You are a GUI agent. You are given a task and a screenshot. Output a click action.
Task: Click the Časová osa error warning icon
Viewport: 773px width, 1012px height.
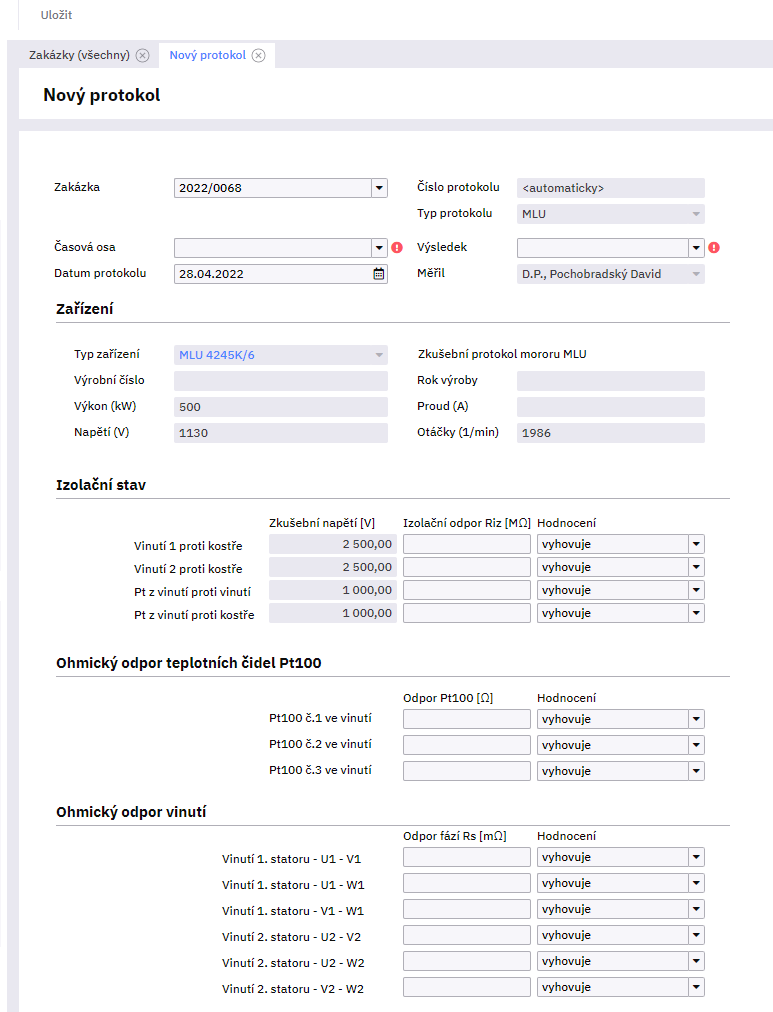click(397, 248)
